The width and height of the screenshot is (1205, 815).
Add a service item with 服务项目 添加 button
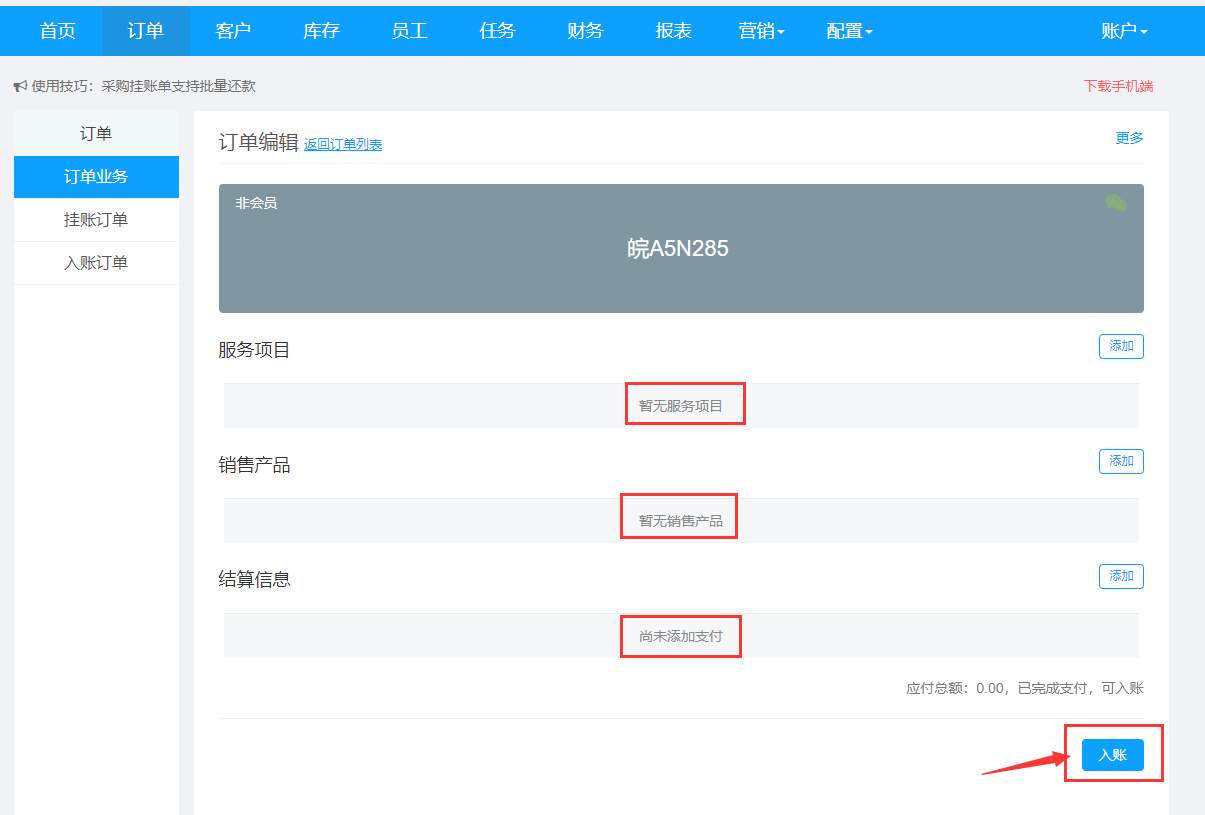pos(1121,346)
